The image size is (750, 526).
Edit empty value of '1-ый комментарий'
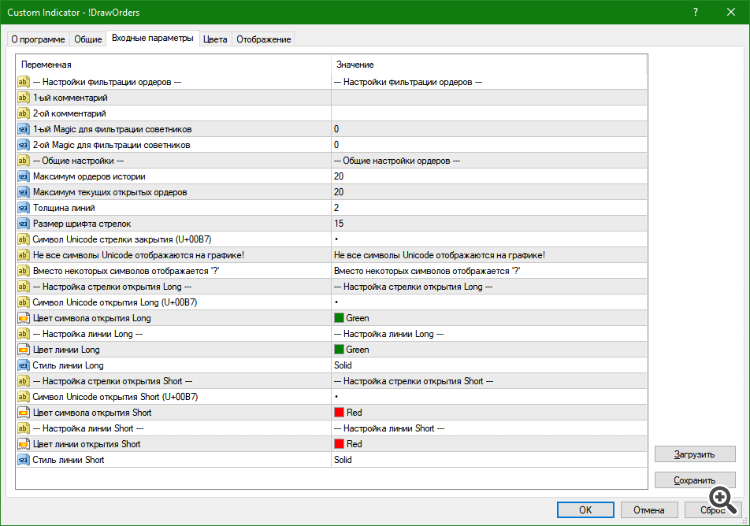pyautogui.click(x=489, y=98)
